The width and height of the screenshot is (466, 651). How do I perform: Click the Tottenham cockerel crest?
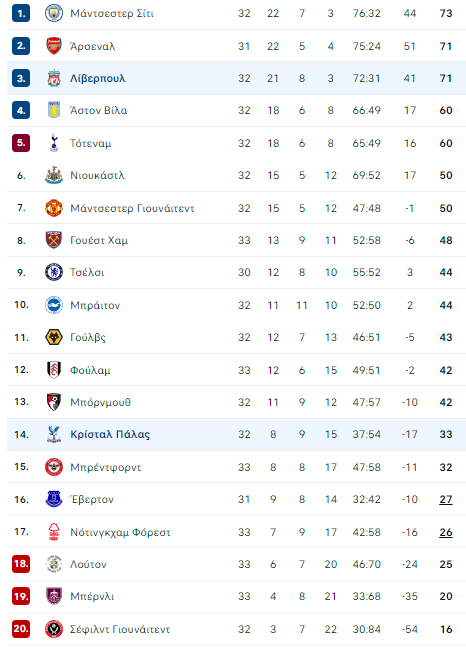pyautogui.click(x=54, y=143)
